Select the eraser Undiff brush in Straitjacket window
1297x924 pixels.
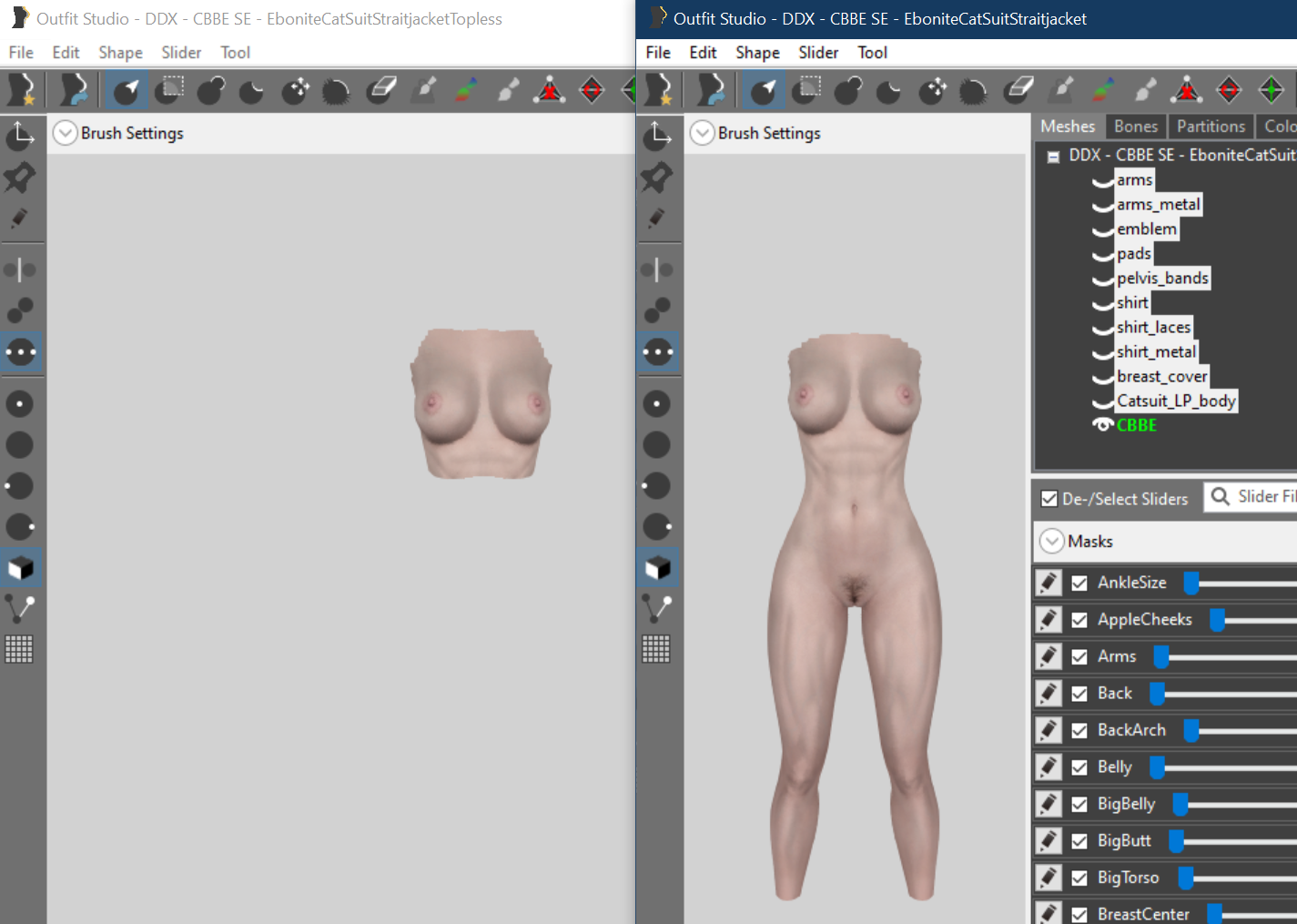pyautogui.click(x=1018, y=90)
